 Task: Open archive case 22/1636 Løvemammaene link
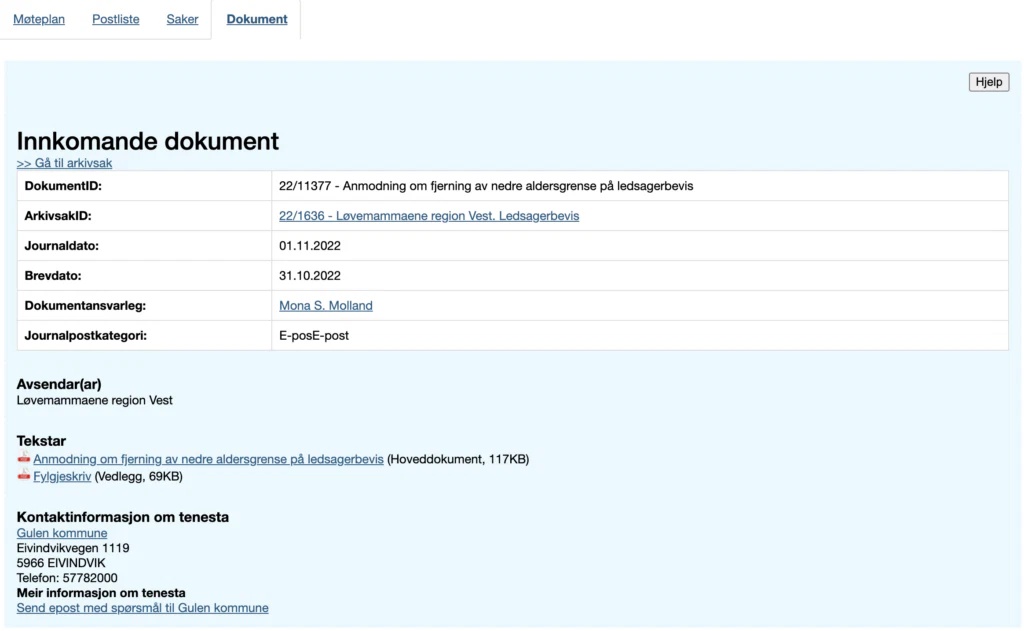(x=429, y=216)
